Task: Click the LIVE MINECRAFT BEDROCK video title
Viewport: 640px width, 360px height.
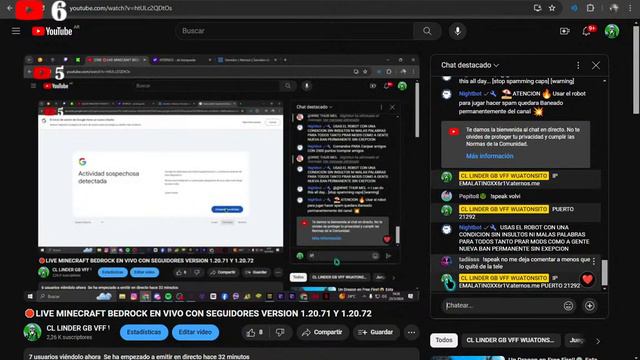Action: click(203, 313)
